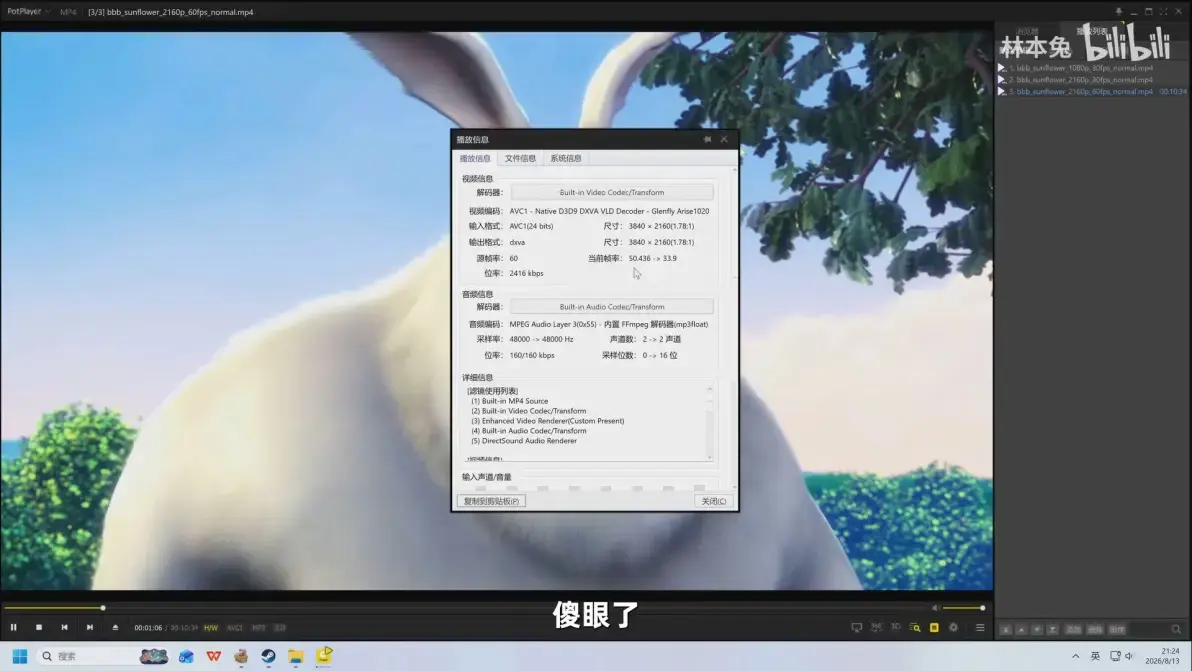The height and width of the screenshot is (671, 1192).
Task: Pin PotPlayer window on top
Action: point(1118,12)
